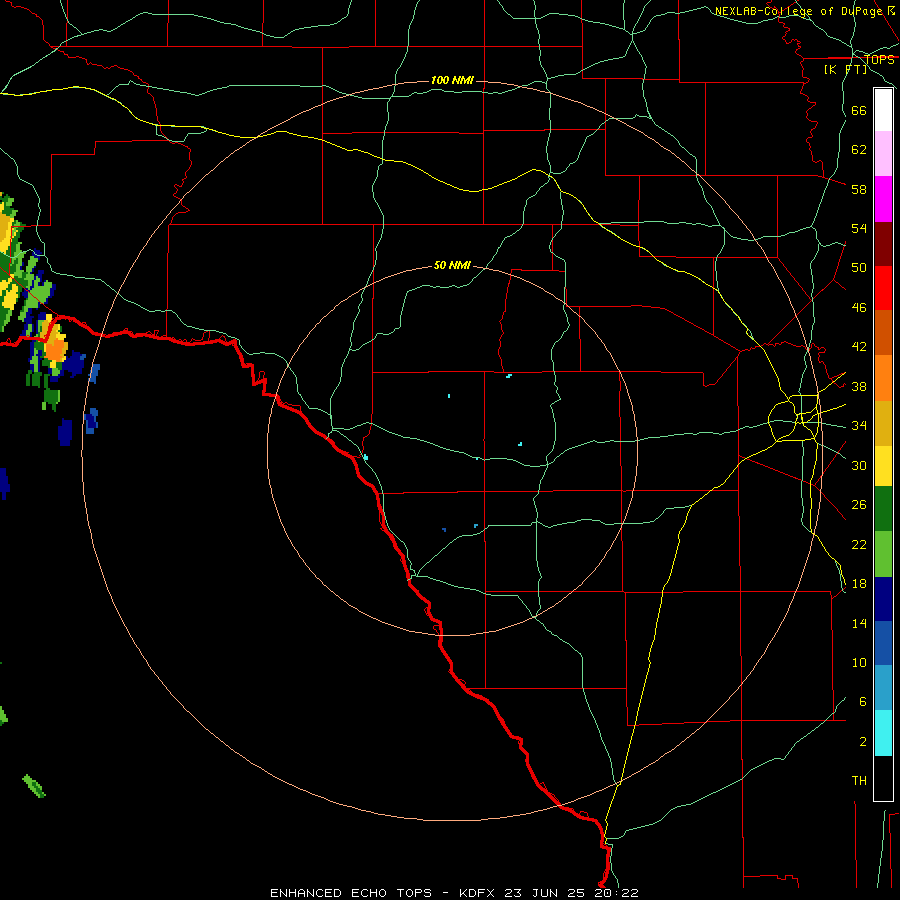Image resolution: width=900 pixels, height=900 pixels.
Task: Click the white swatch in the tops legend
Action: (883, 110)
